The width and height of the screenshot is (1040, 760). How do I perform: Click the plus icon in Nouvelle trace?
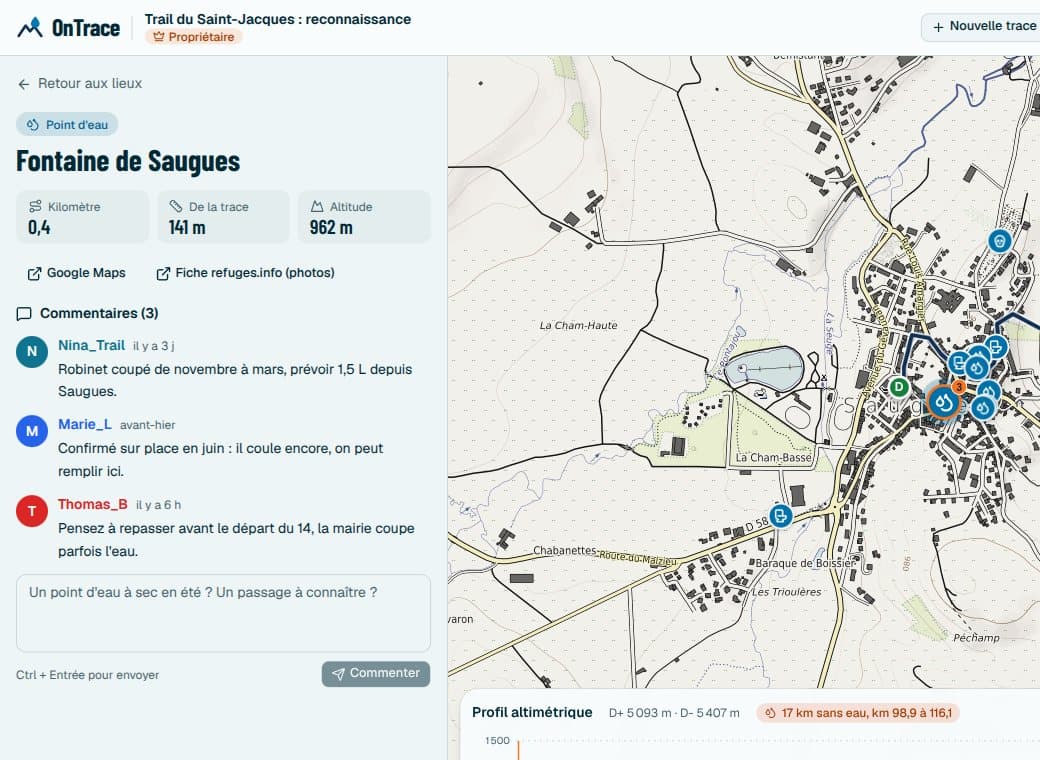tap(939, 27)
